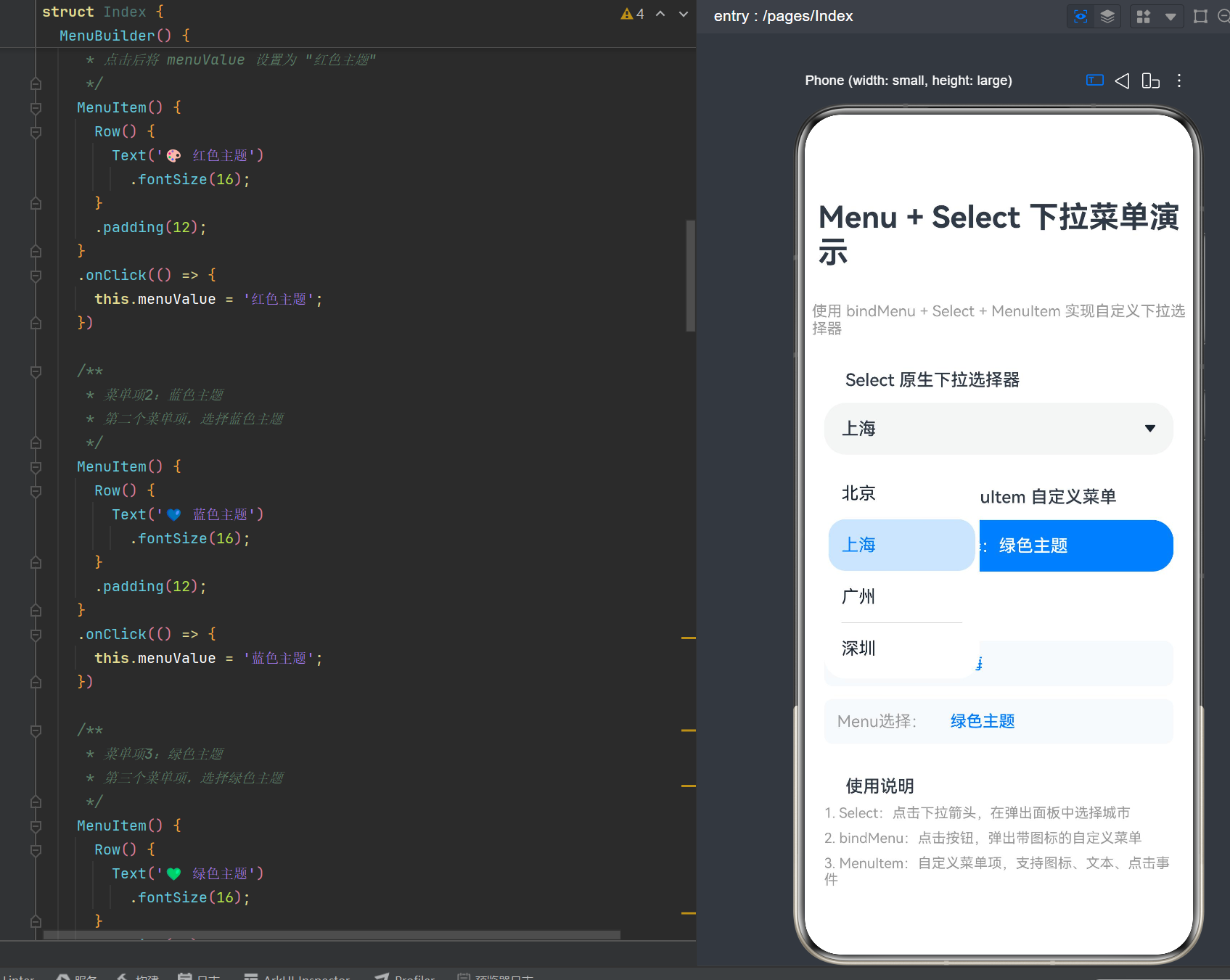Viewport: 1230px width, 980px height.
Task: Click the inspector eye icon in previewer toolbar
Action: [x=1081, y=16]
